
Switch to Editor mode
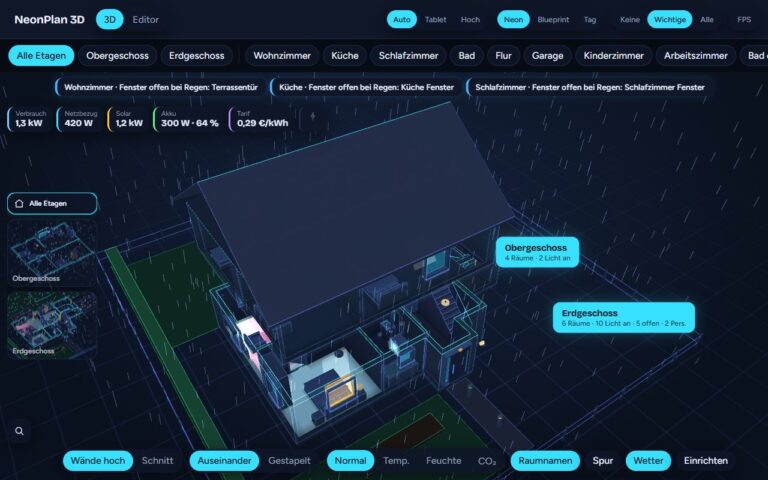point(145,20)
